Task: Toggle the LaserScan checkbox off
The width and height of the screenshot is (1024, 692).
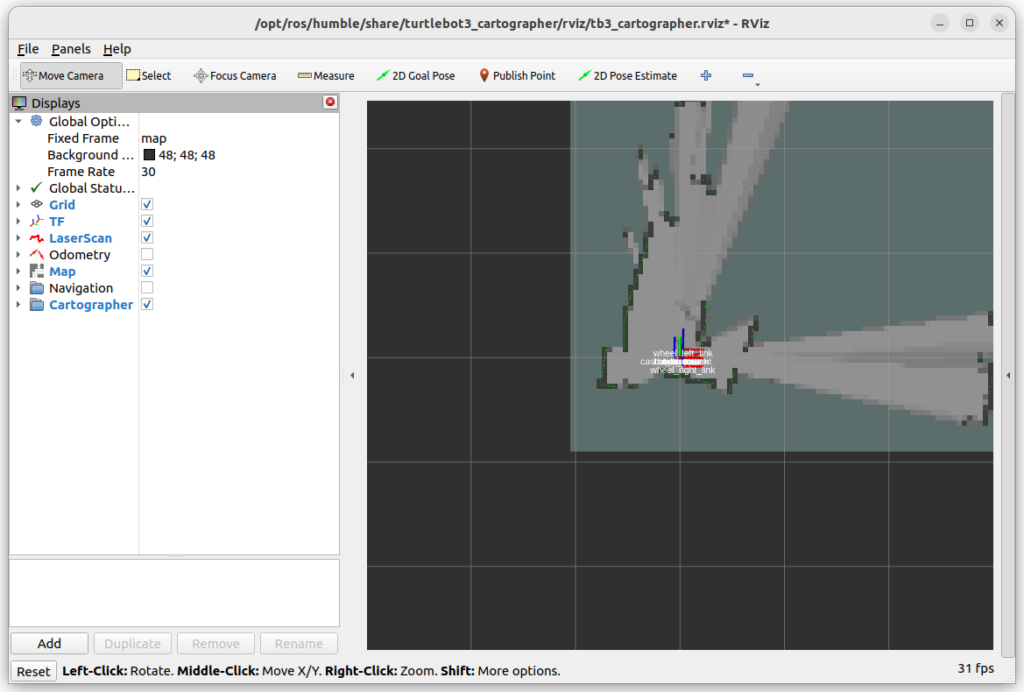Action: pyautogui.click(x=147, y=238)
